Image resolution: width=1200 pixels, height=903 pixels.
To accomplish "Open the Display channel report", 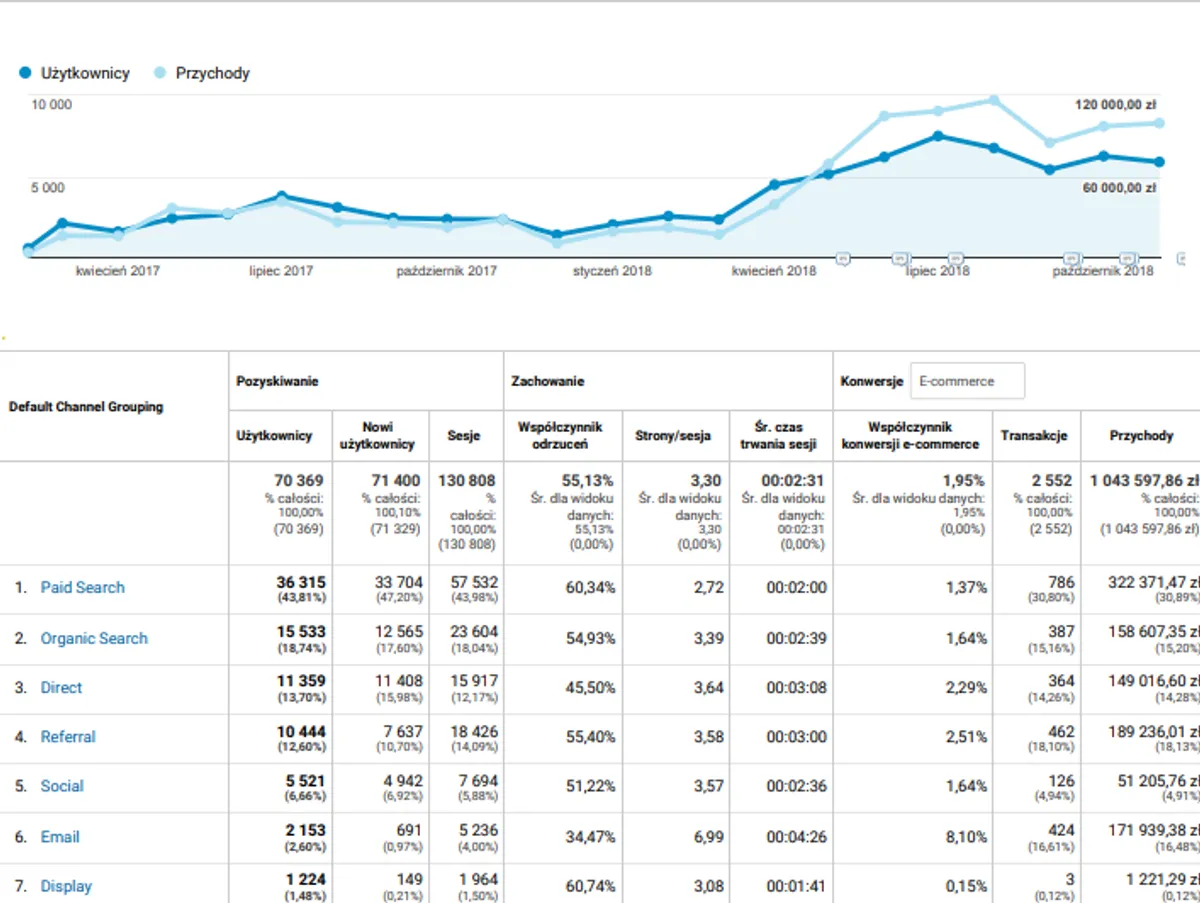I will coord(66,886).
